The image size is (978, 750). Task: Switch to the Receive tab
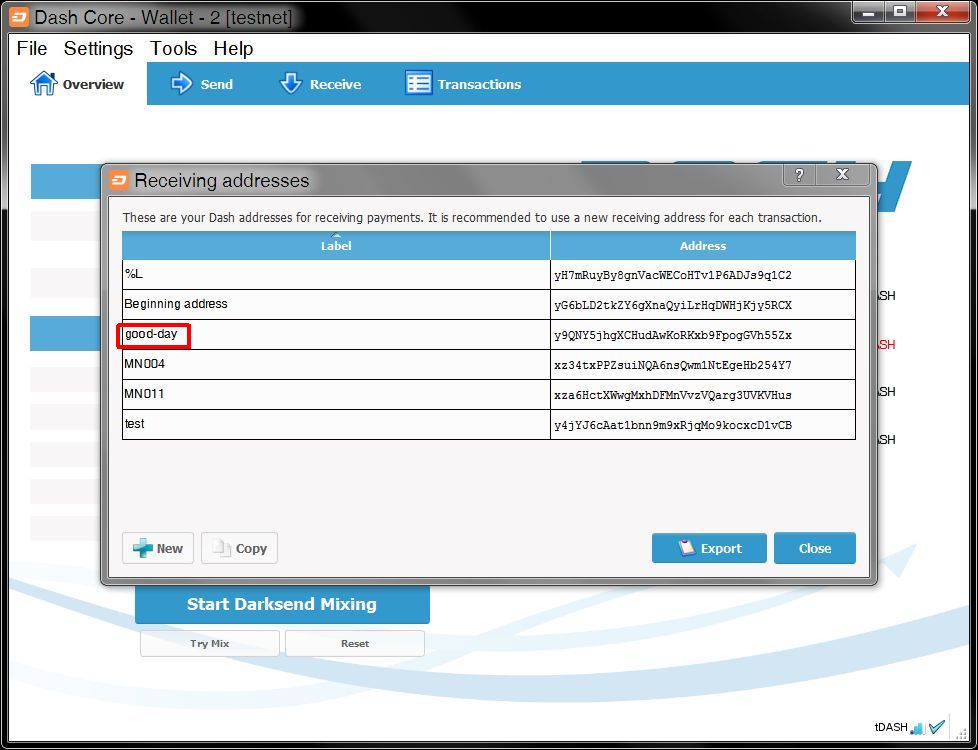coord(321,84)
